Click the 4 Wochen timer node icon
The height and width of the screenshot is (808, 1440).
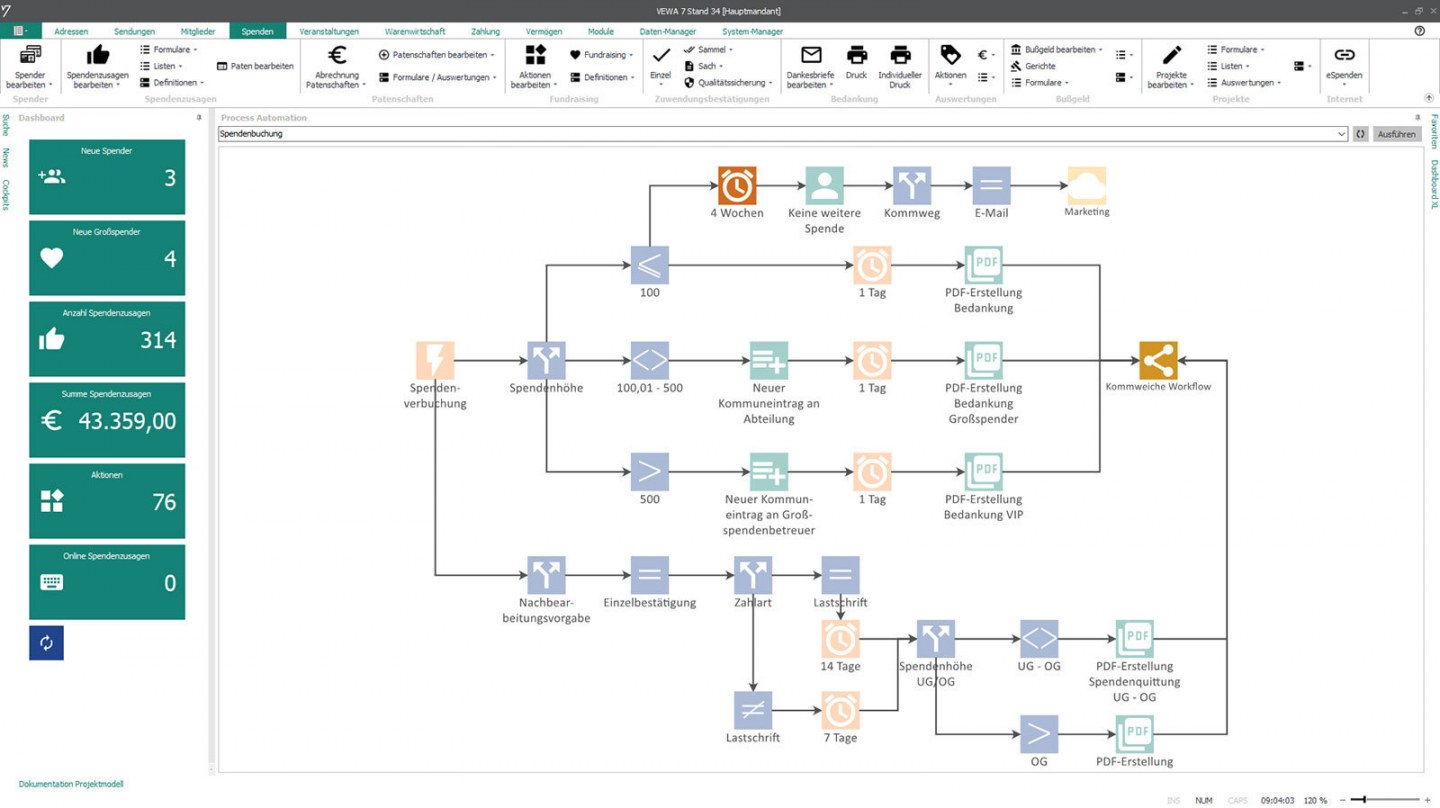737,186
